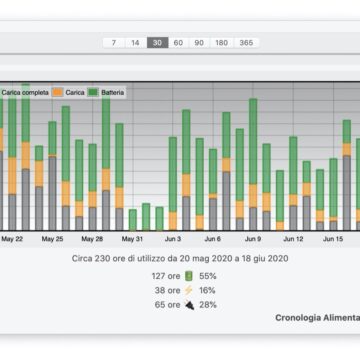Click the short green bar above May 31

pos(133,220)
